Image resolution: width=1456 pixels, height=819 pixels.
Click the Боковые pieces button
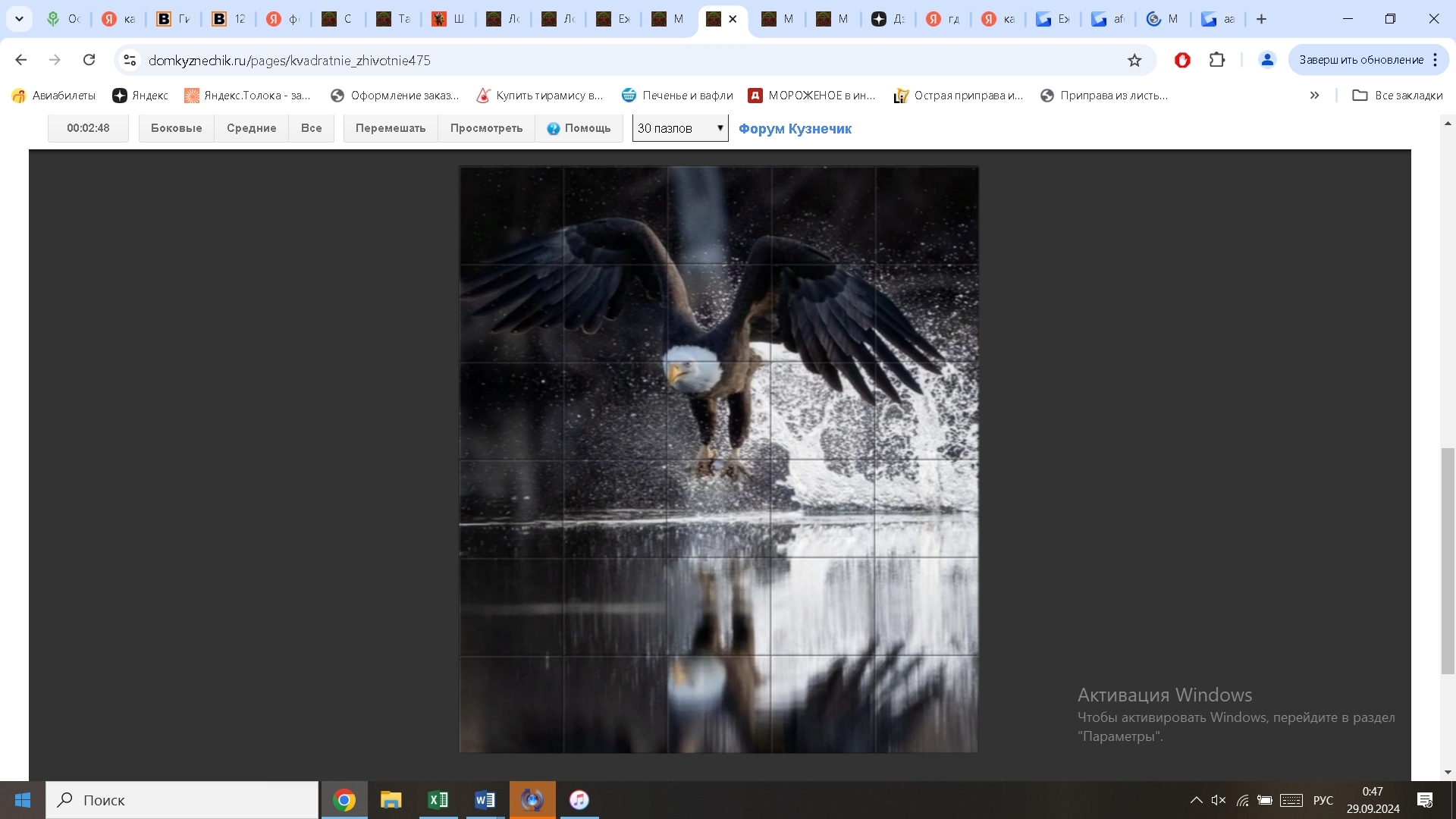coord(177,128)
